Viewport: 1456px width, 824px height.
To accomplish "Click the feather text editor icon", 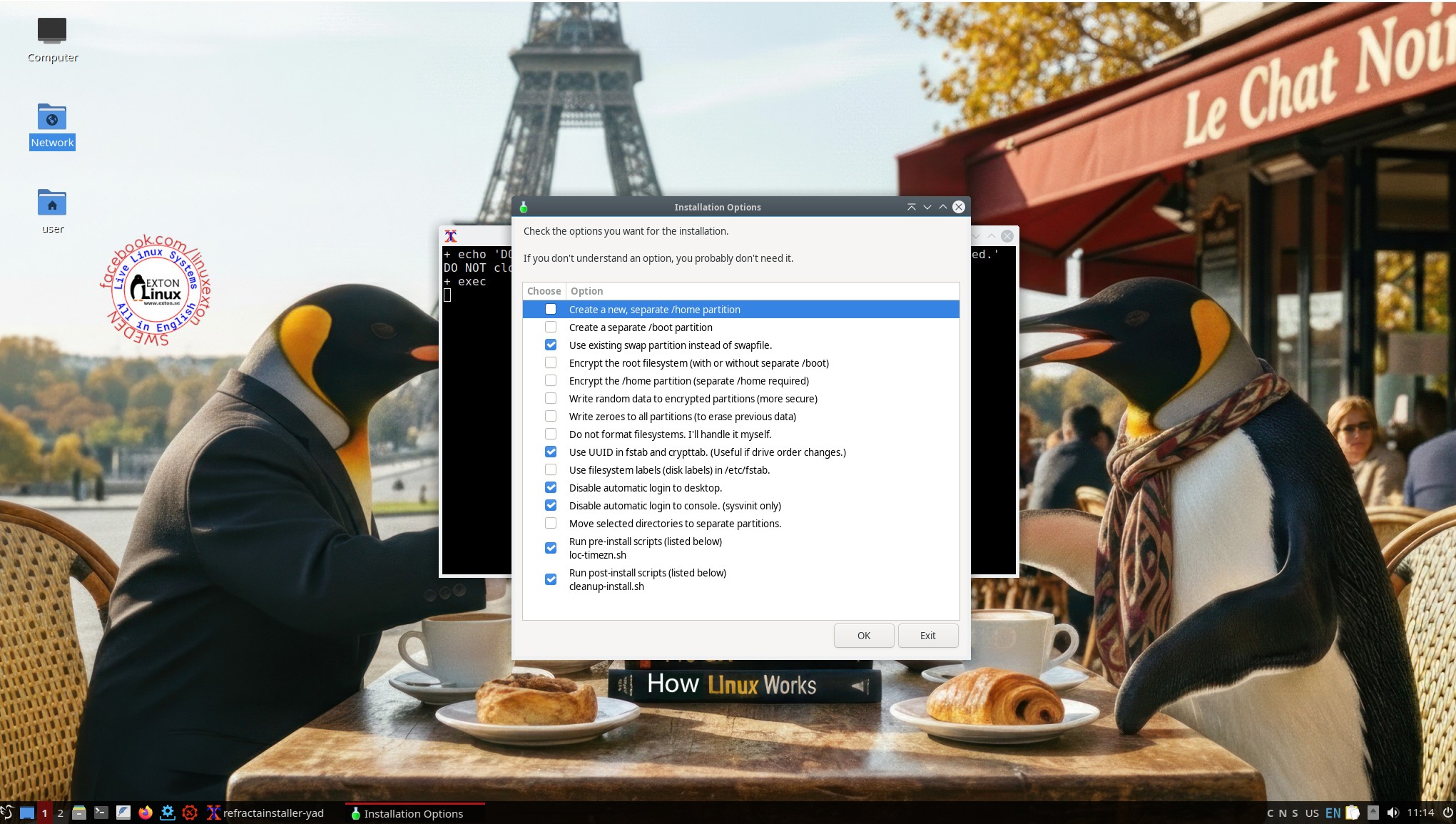I will 123,813.
